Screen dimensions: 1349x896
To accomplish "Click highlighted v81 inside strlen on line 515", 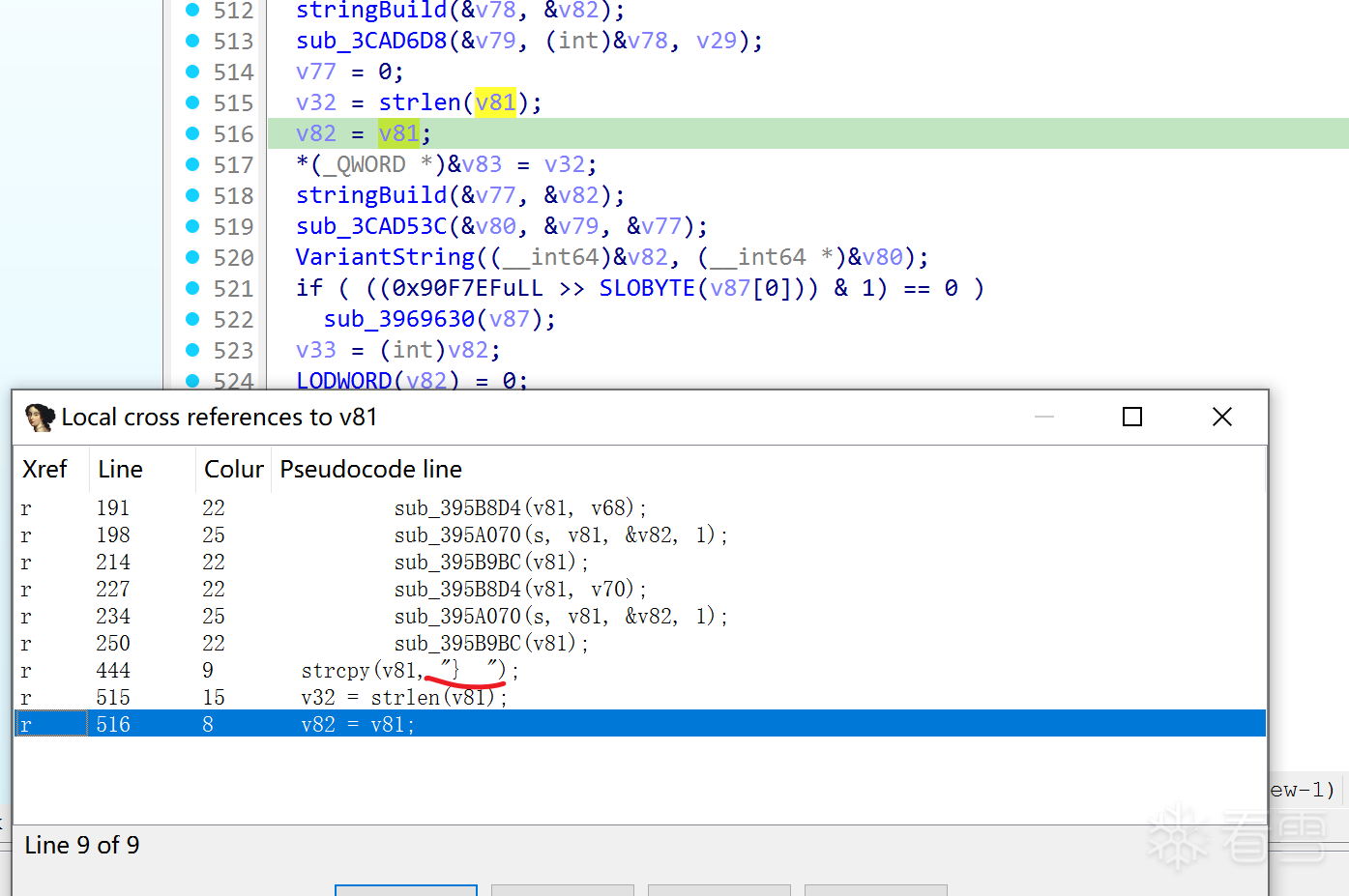I will pyautogui.click(x=495, y=102).
